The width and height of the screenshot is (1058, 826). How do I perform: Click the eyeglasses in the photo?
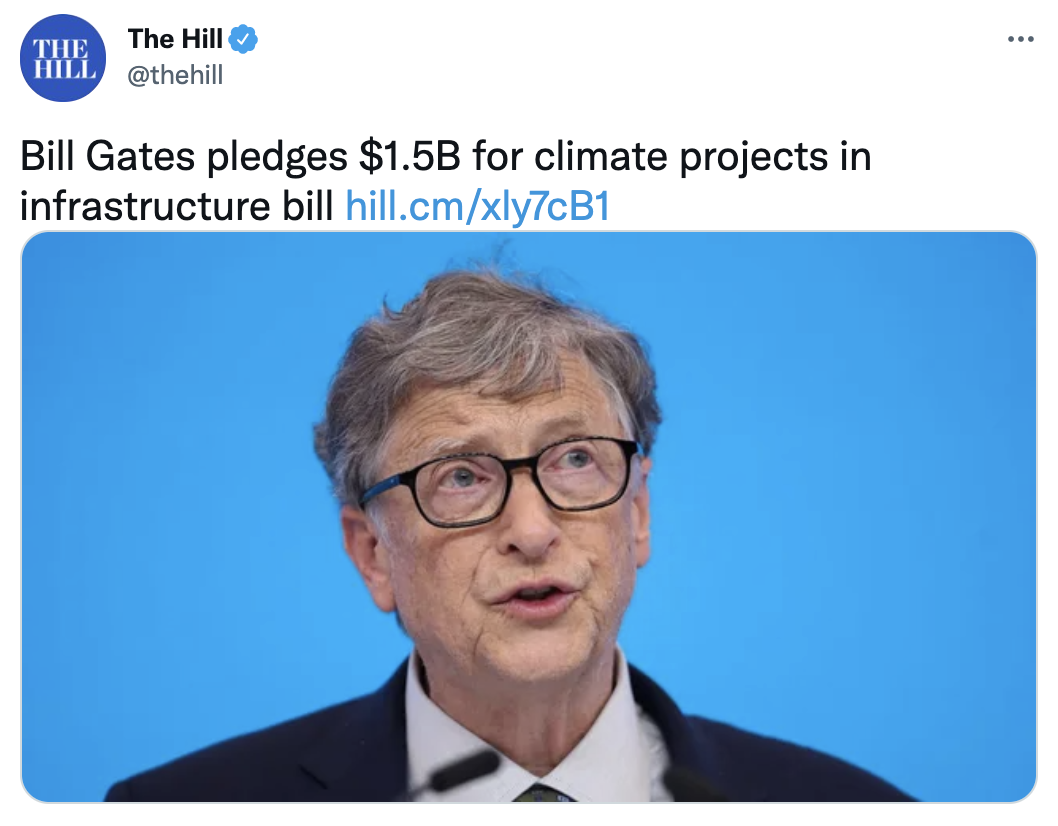501,480
